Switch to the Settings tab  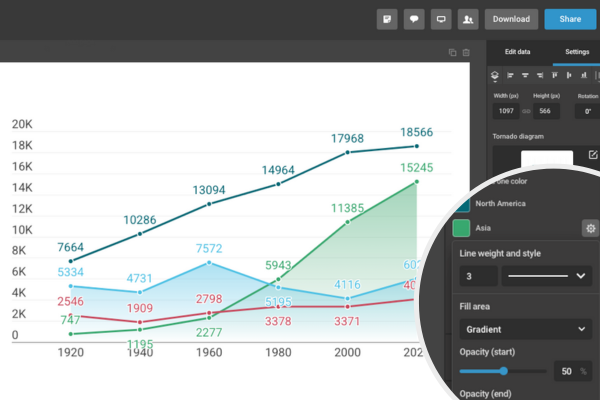tap(577, 52)
